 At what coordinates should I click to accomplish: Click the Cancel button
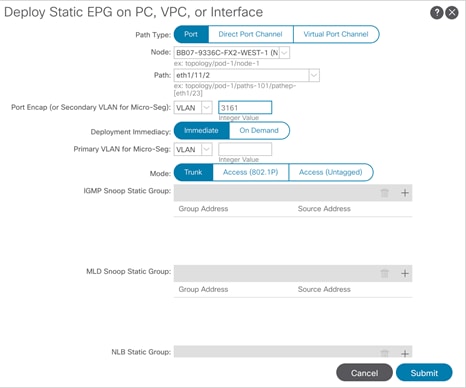(364, 373)
